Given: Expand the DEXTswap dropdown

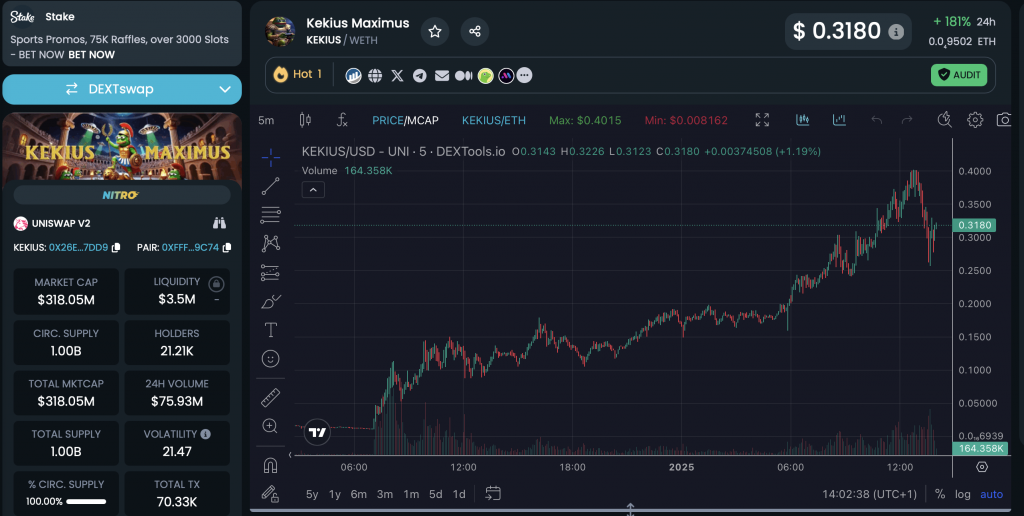Looking at the screenshot, I should [x=225, y=89].
